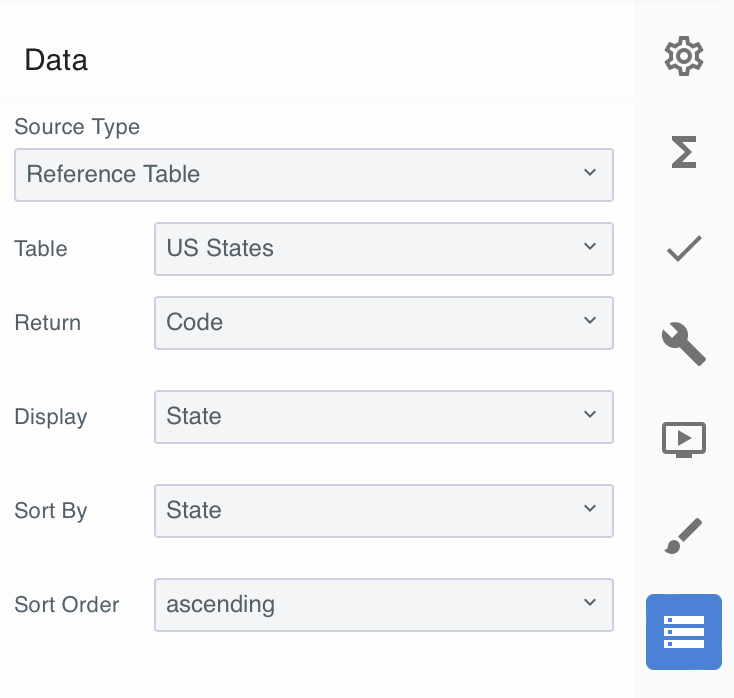Click the Sort Order label

(67, 605)
